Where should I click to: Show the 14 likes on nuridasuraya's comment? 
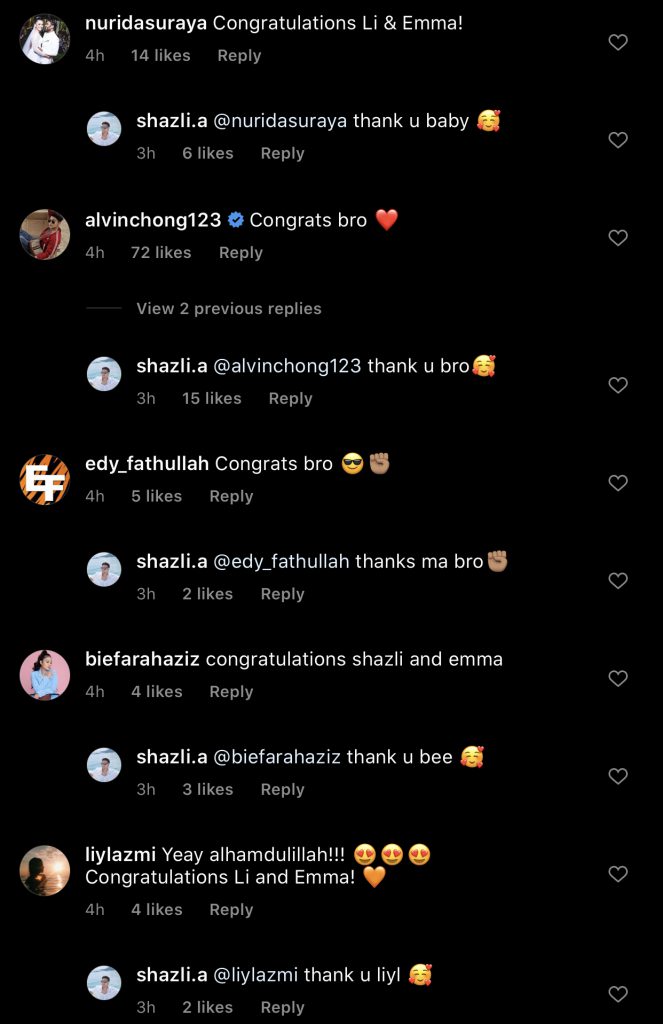pyautogui.click(x=161, y=56)
